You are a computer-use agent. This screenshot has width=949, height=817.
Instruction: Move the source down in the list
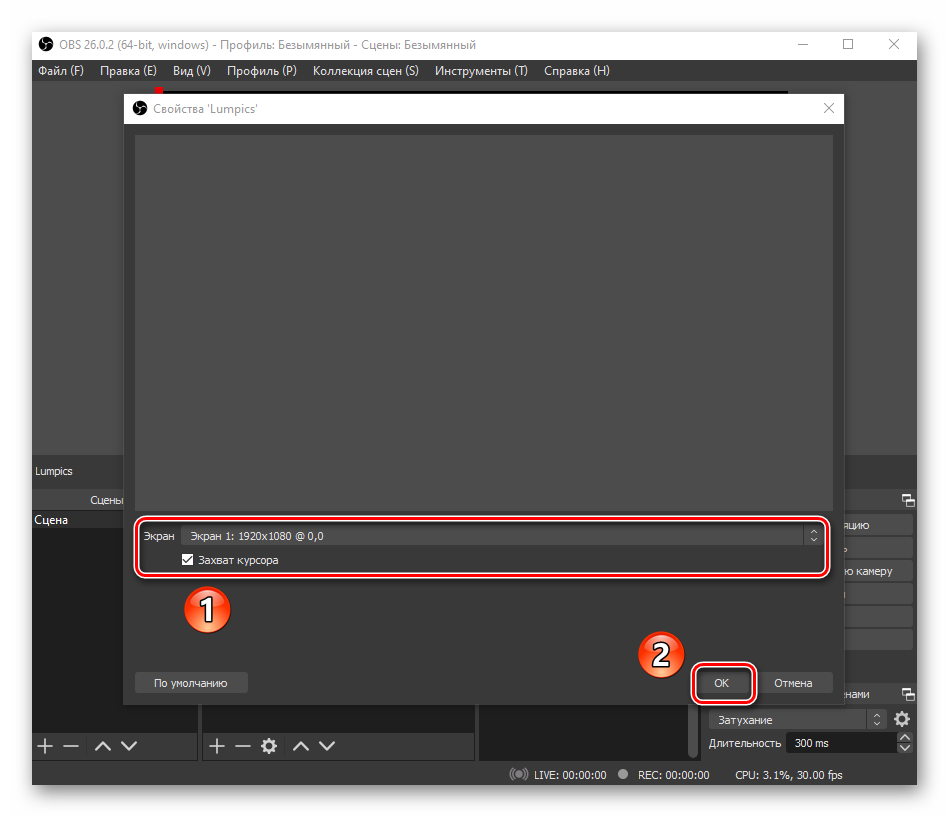tap(326, 746)
